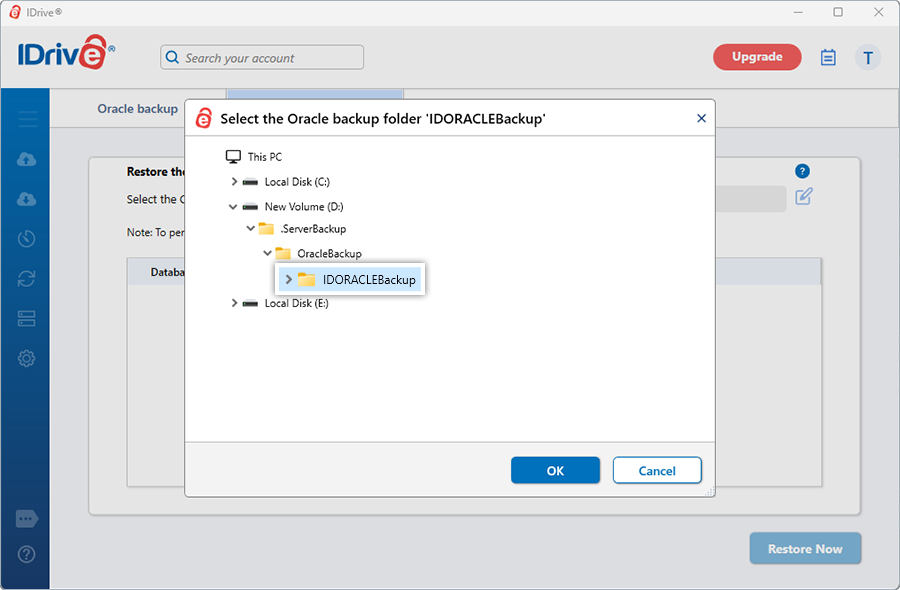900x590 pixels.
Task: Click the IDrive logo in the header
Action: 66,53
